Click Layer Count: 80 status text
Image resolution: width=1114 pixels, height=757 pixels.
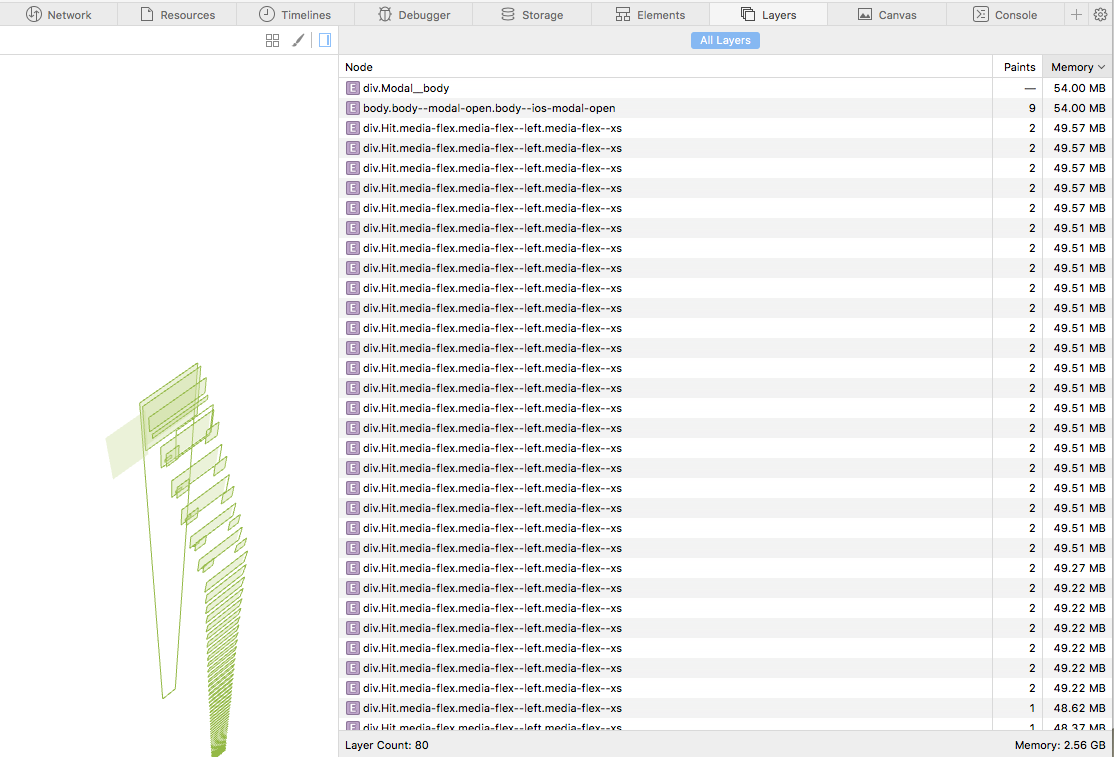pos(386,745)
